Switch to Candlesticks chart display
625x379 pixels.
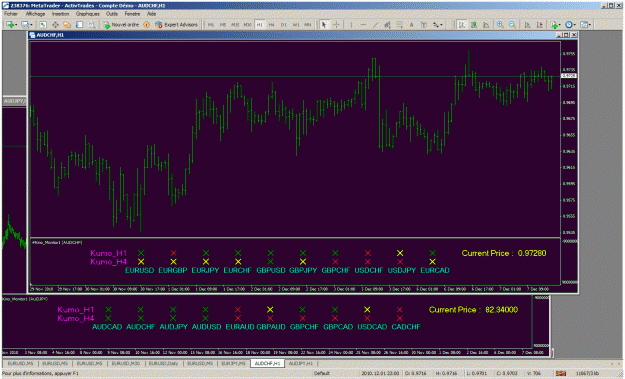click(x=474, y=25)
